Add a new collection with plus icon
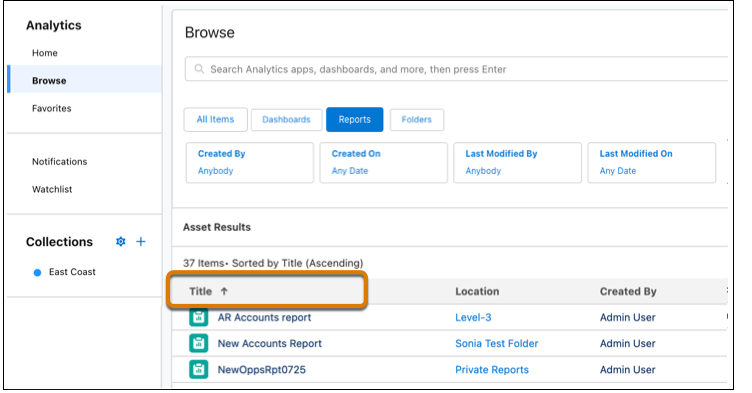The width and height of the screenshot is (752, 393). coord(141,241)
